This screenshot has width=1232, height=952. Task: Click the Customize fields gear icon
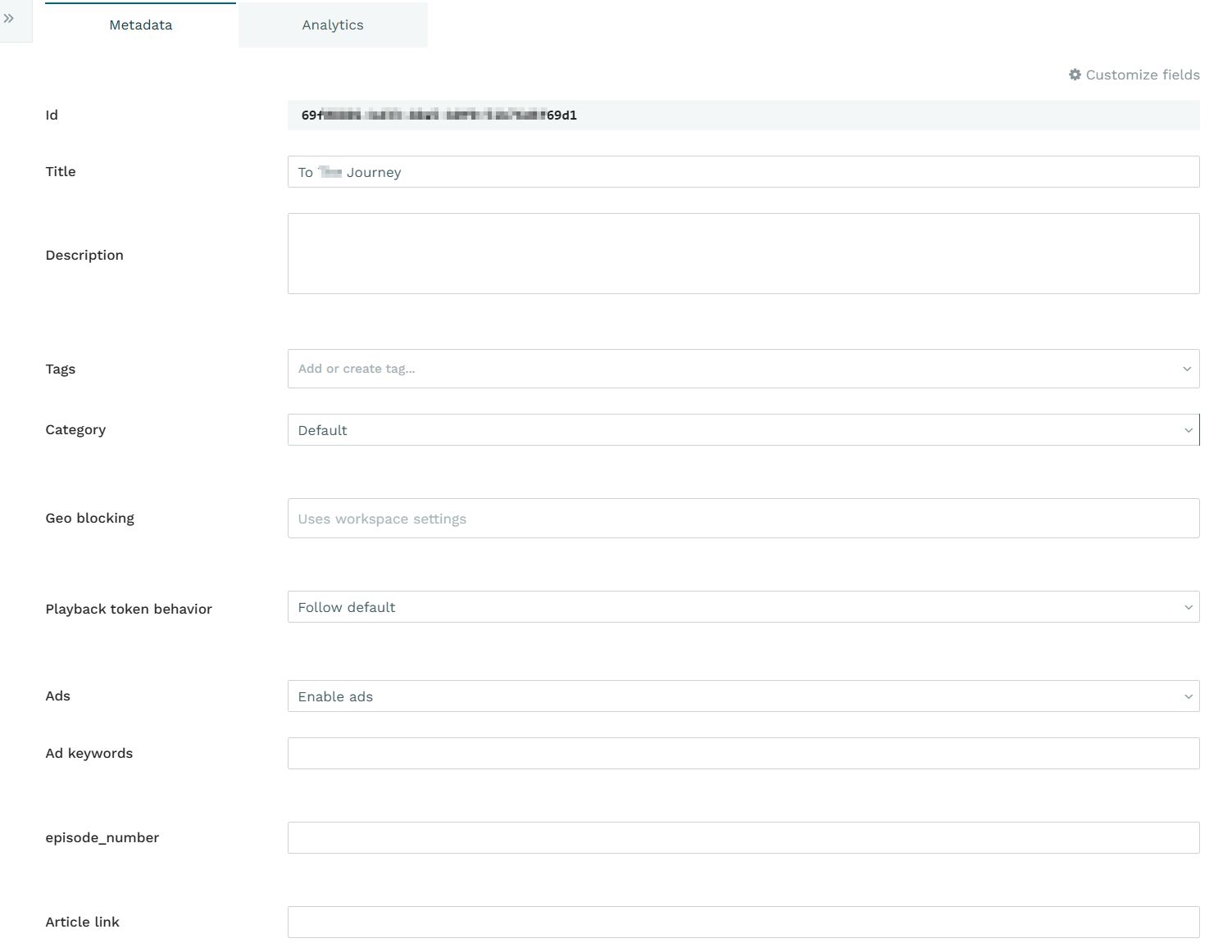[x=1075, y=75]
